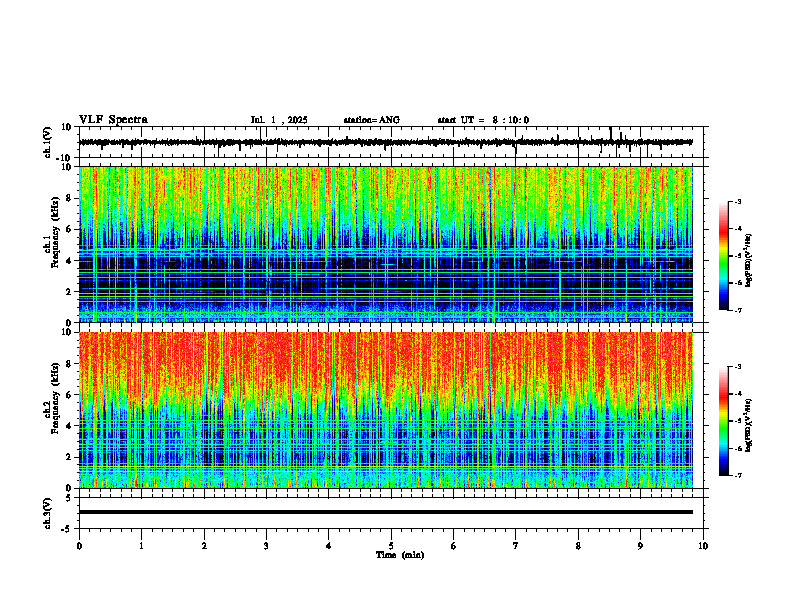Select the "Time (min)" axis label
This screenshot has height=612, width=792.
pyautogui.click(x=400, y=555)
